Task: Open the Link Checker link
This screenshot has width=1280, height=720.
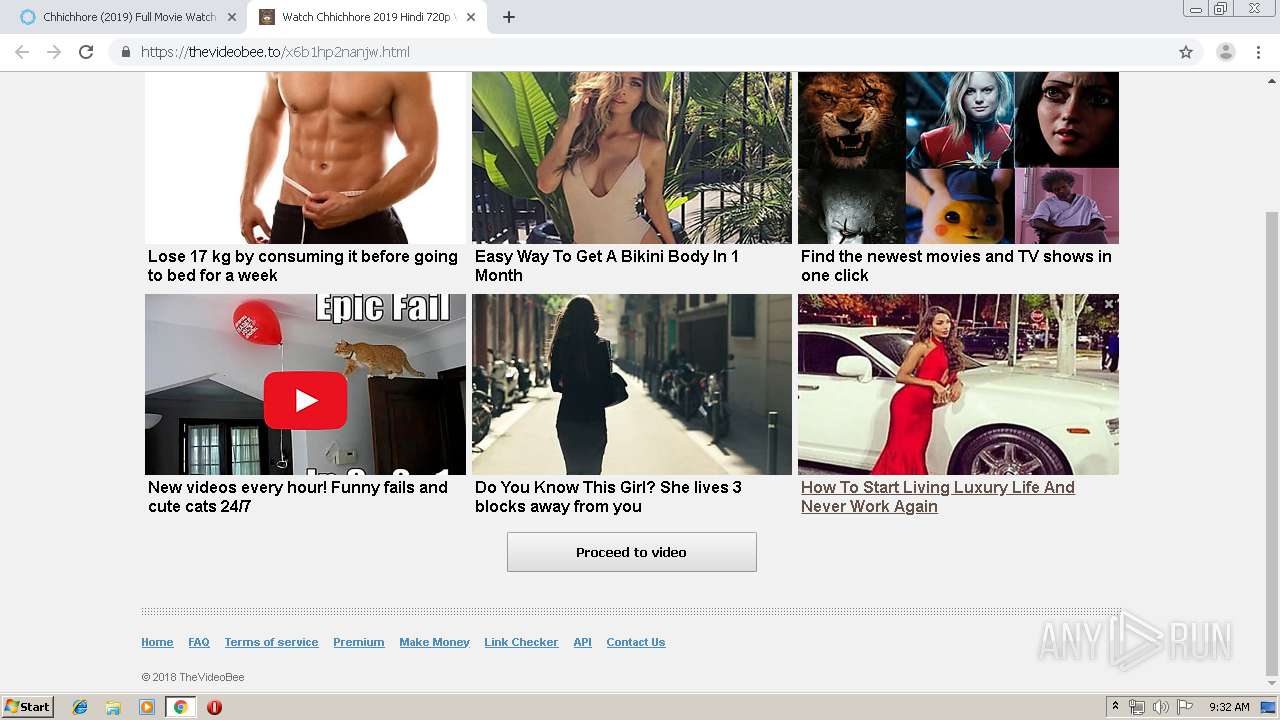Action: pos(521,642)
